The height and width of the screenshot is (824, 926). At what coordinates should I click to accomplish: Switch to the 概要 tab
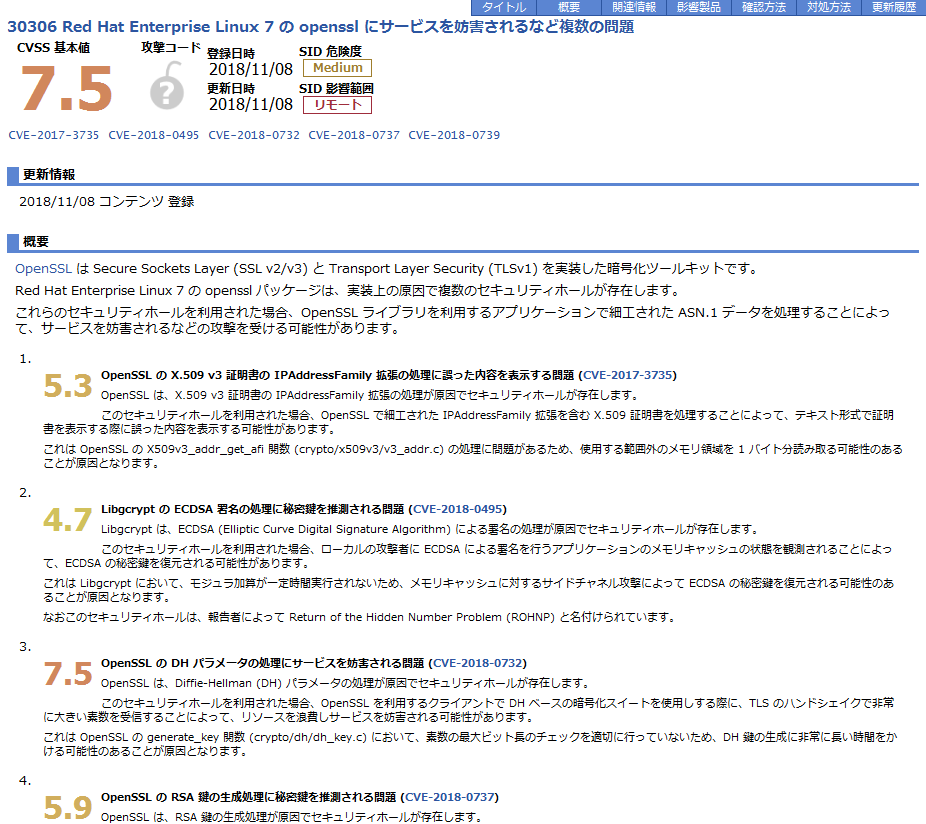tap(569, 7)
